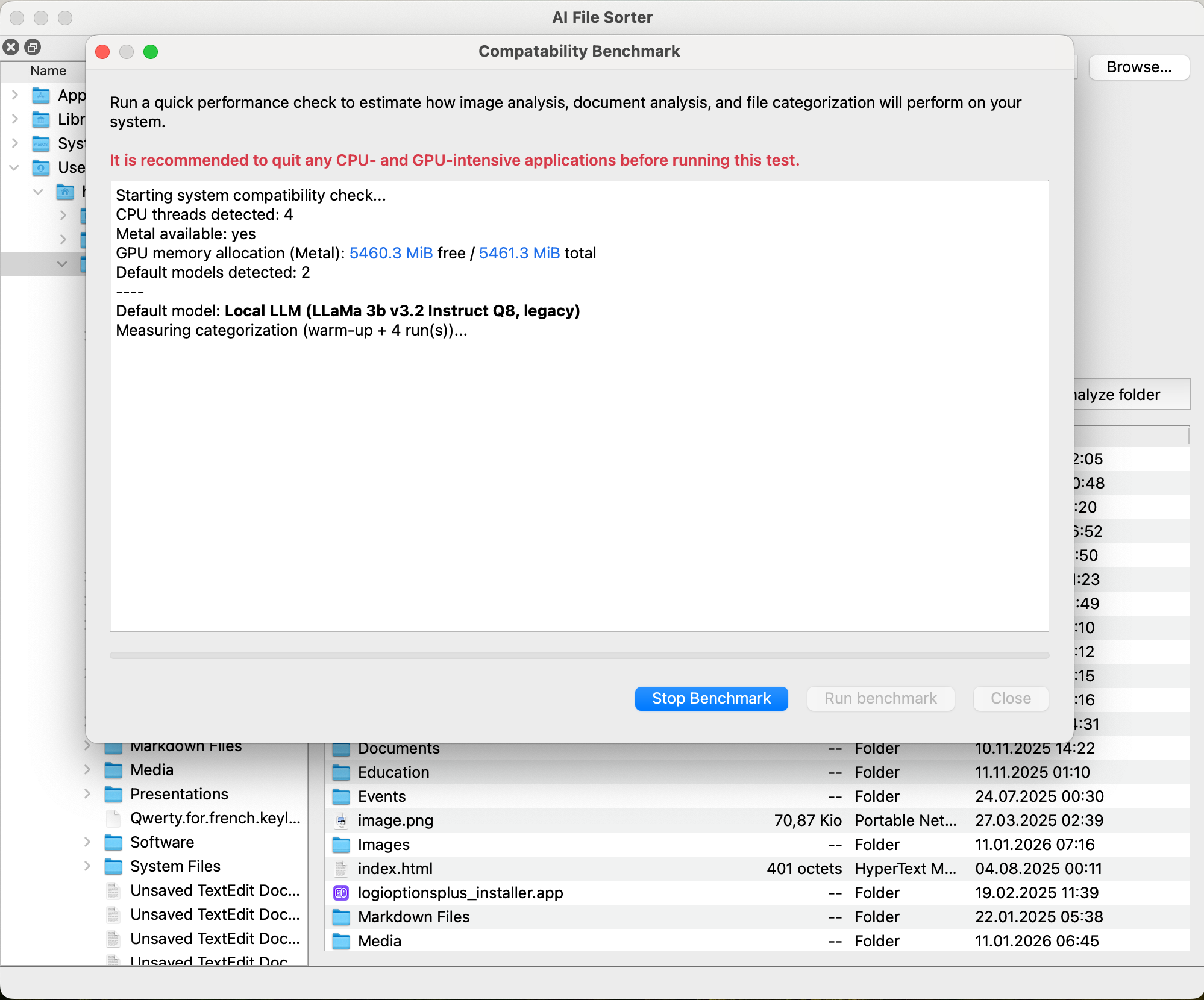Select Markdown Files row in file list
The image size is (1204, 1000).
coord(757,917)
